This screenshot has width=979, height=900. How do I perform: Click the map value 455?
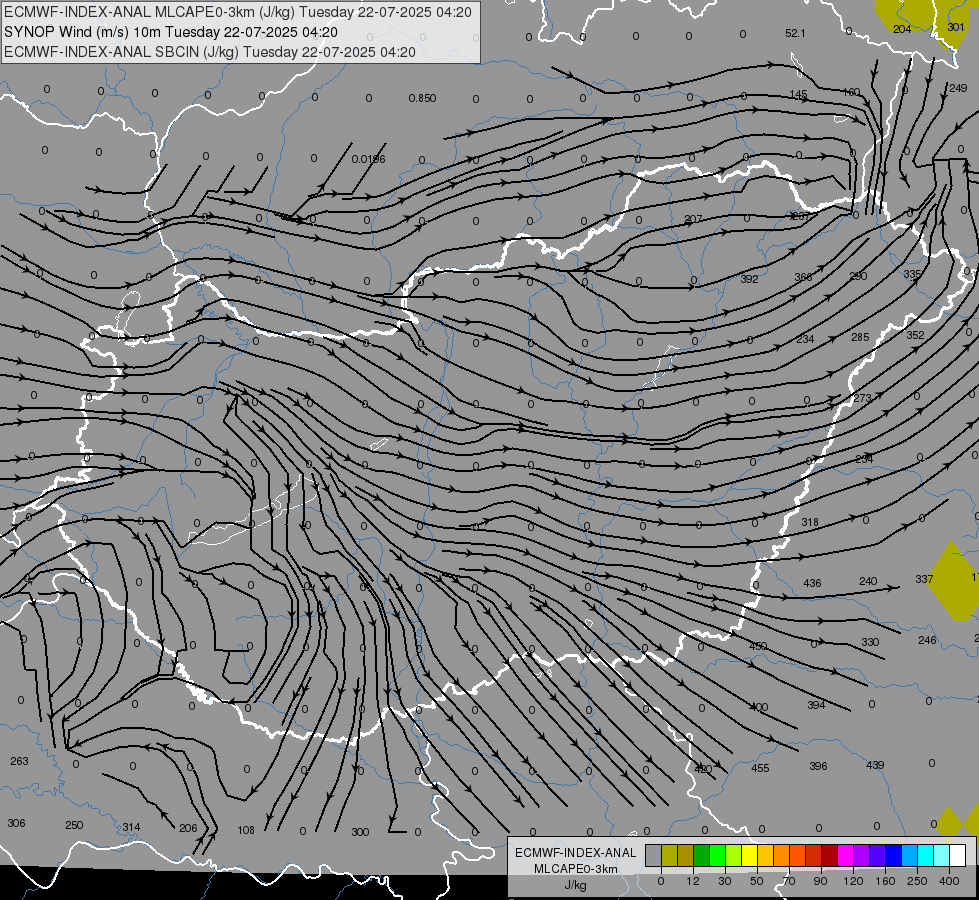pyautogui.click(x=760, y=768)
